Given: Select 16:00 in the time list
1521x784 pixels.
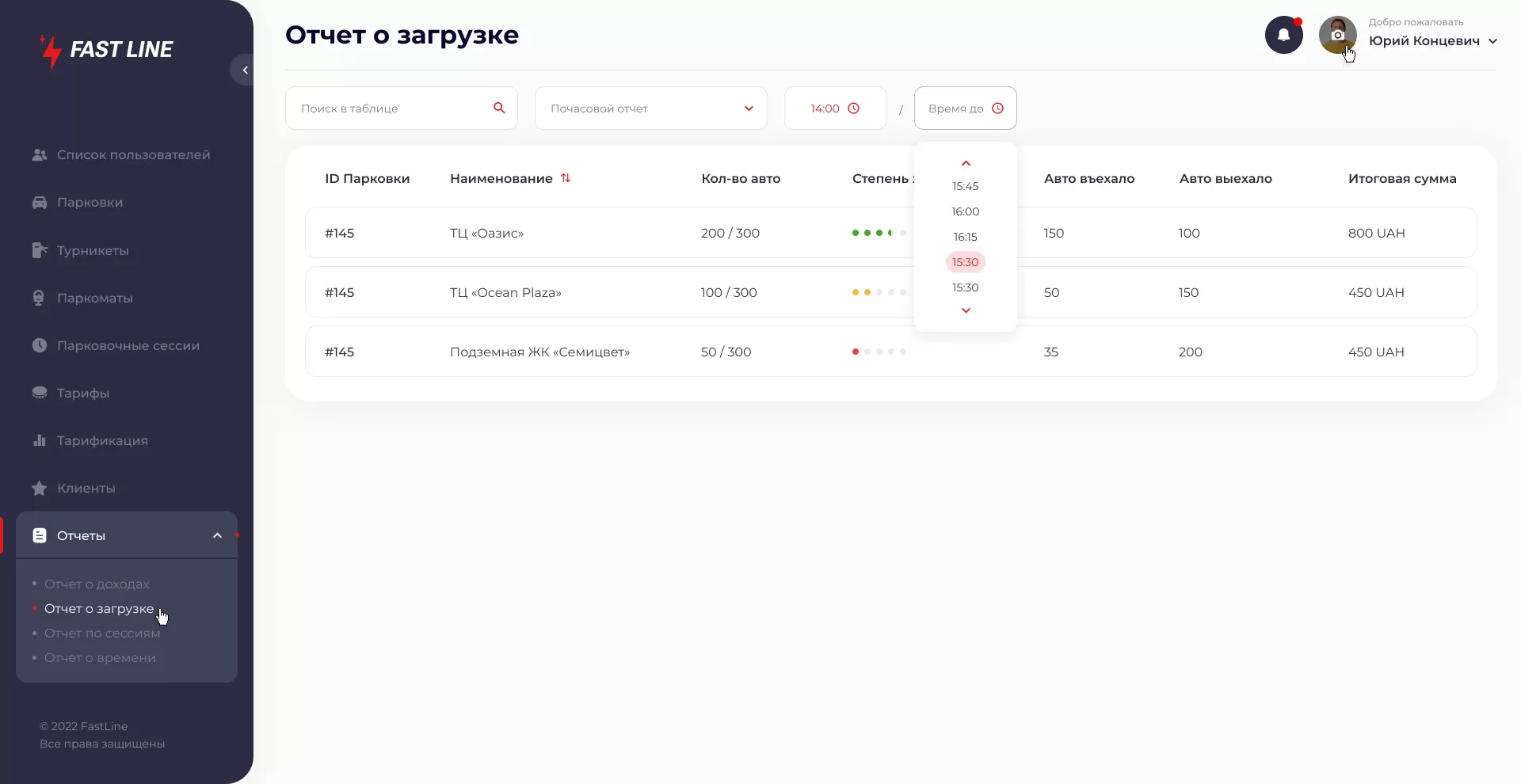Looking at the screenshot, I should pyautogui.click(x=965, y=211).
